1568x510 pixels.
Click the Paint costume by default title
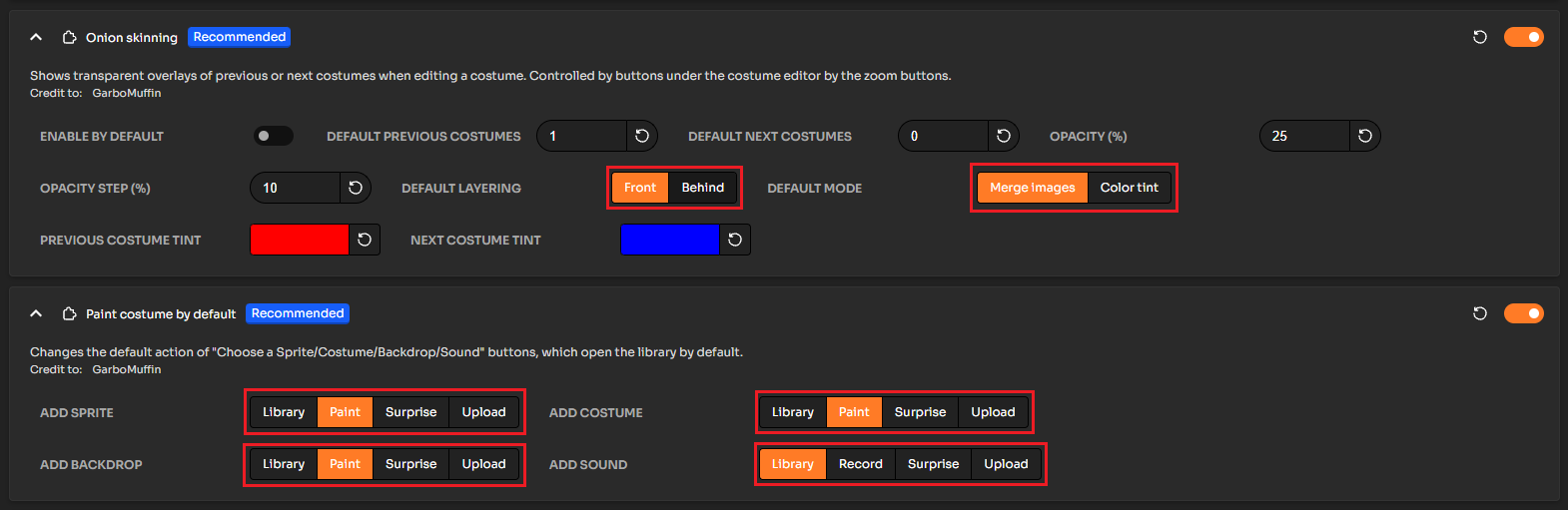pos(161,313)
